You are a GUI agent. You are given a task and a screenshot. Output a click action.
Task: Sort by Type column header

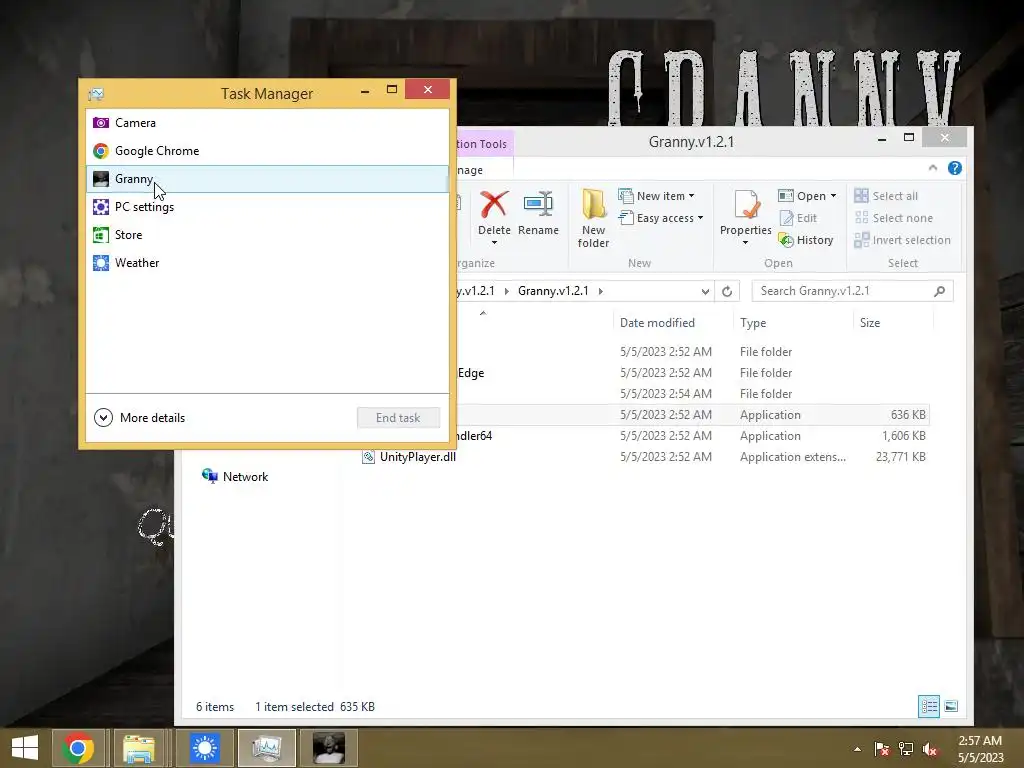coord(753,323)
